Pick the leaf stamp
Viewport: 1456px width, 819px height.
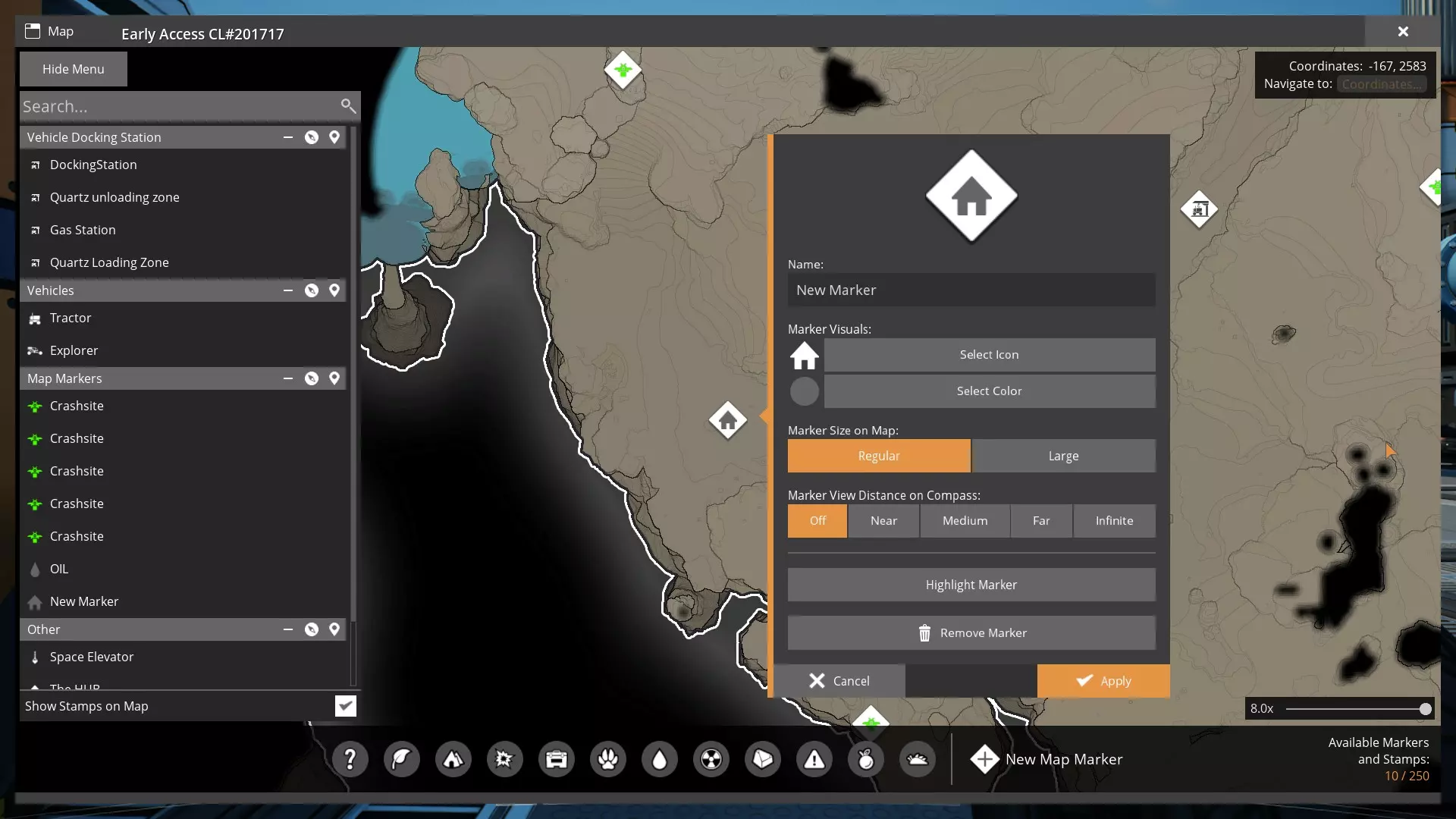pos(402,759)
